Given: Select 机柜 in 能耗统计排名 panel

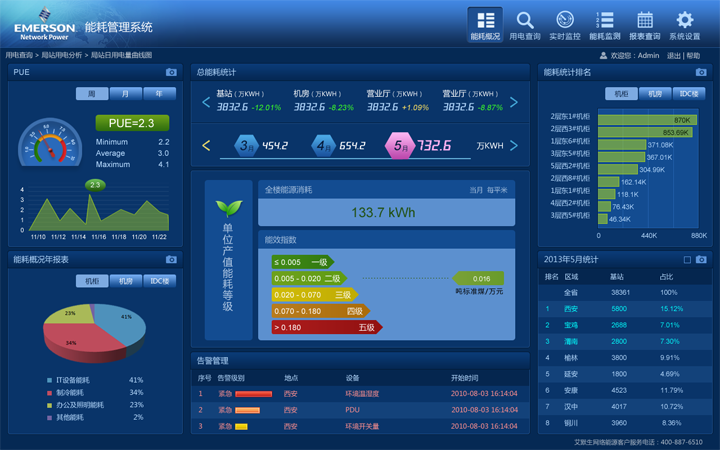Looking at the screenshot, I should click(622, 94).
